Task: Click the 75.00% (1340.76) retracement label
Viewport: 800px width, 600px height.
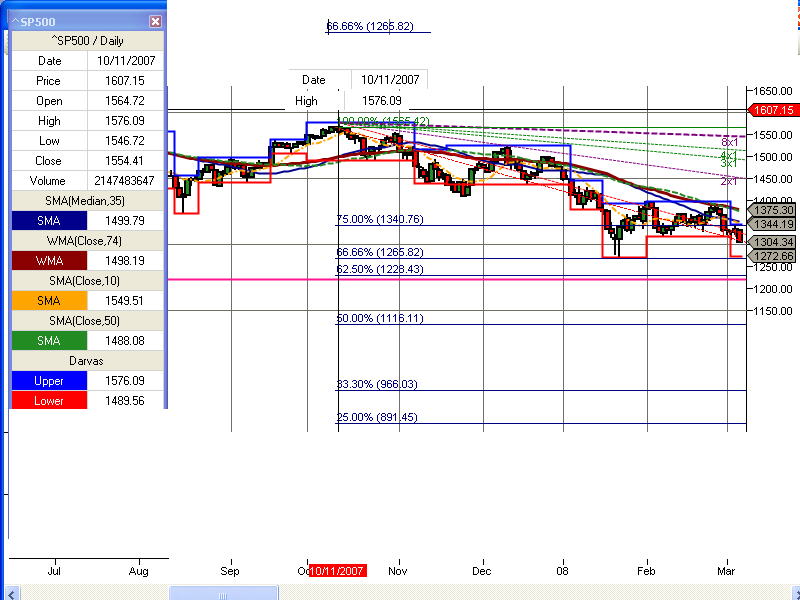Action: (x=380, y=219)
